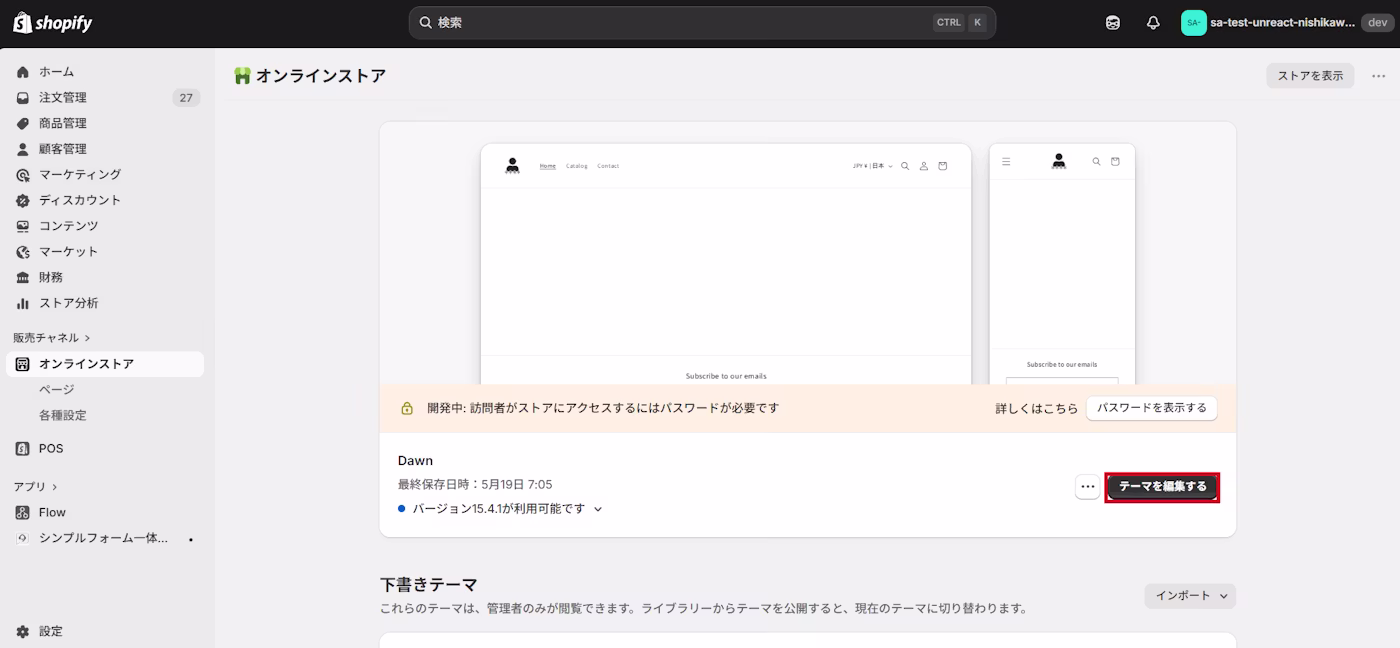Click the POS app icon
Image resolution: width=1400 pixels, height=648 pixels.
click(23, 449)
